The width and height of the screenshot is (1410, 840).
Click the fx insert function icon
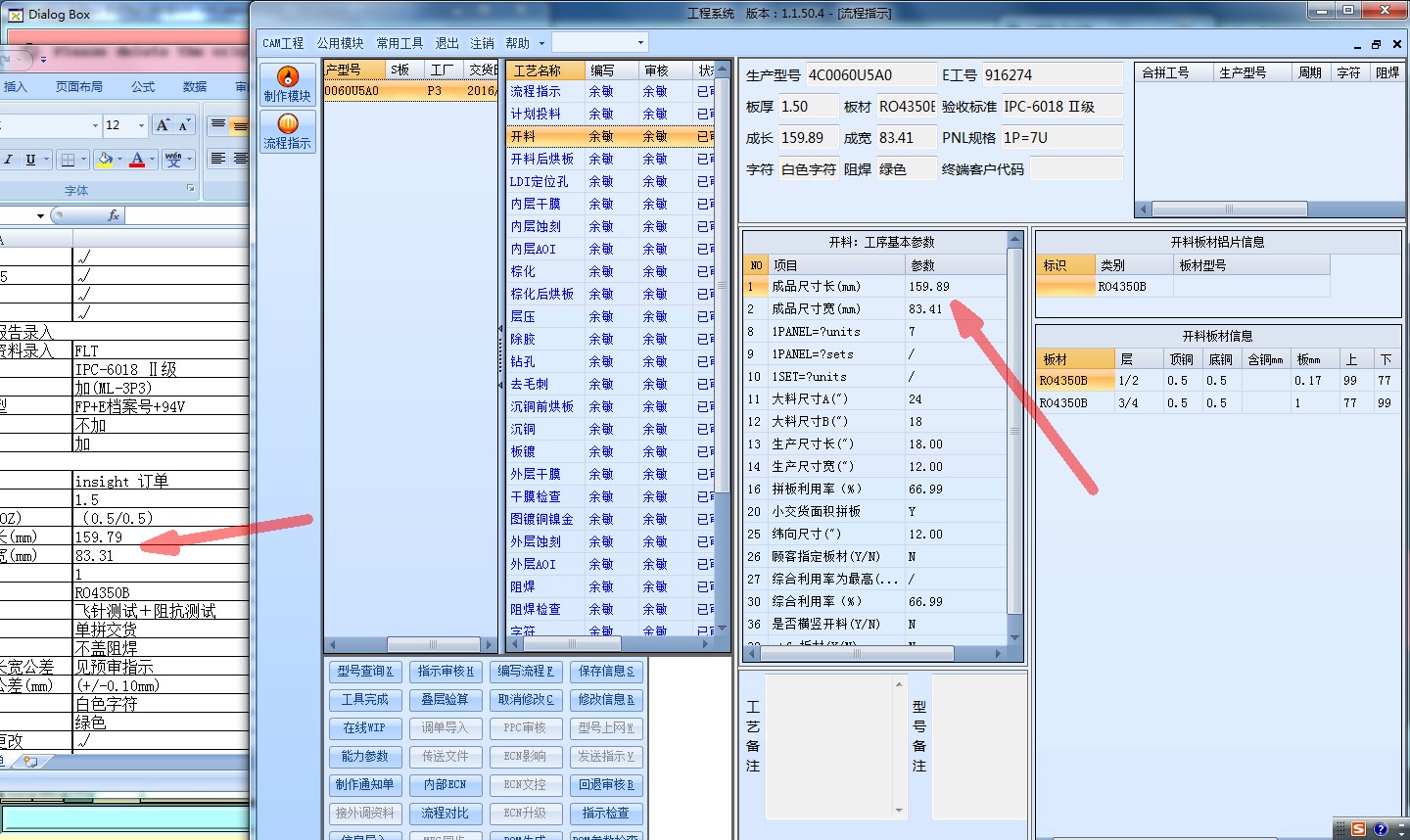click(114, 215)
